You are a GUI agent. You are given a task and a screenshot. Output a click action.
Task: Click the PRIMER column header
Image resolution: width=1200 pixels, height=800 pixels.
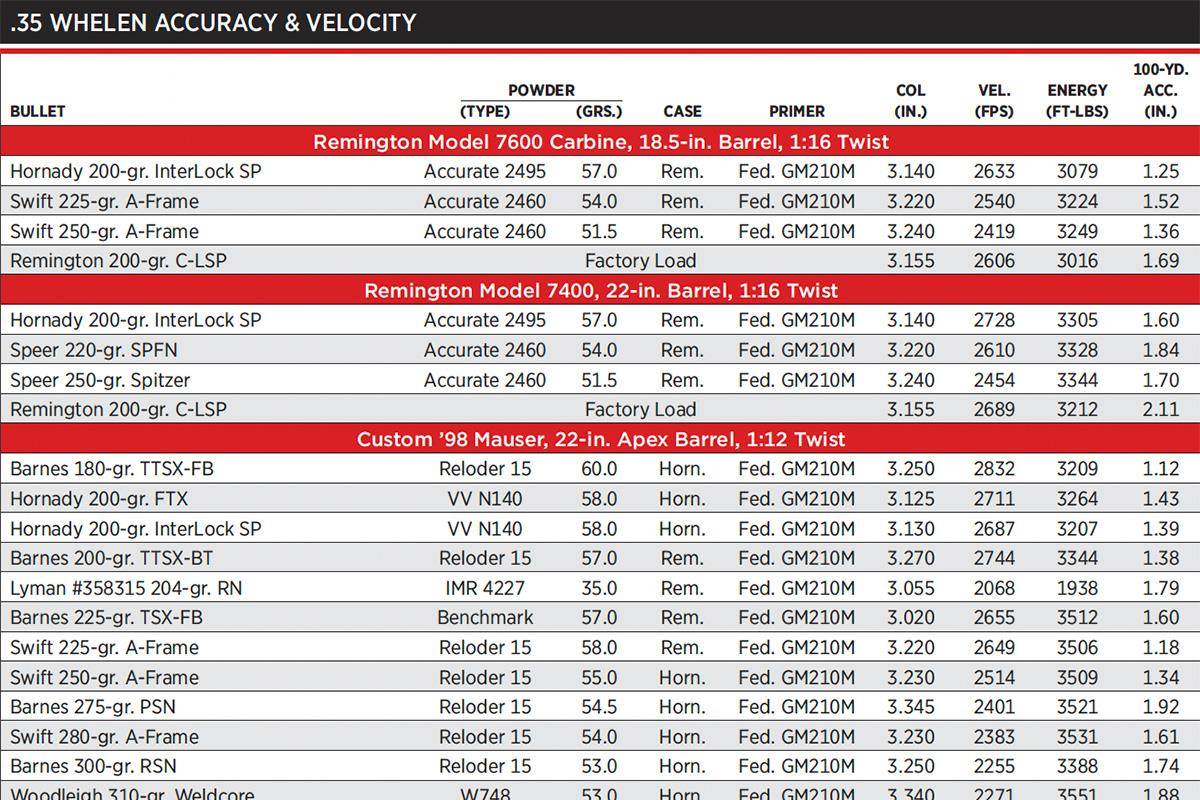coord(797,111)
